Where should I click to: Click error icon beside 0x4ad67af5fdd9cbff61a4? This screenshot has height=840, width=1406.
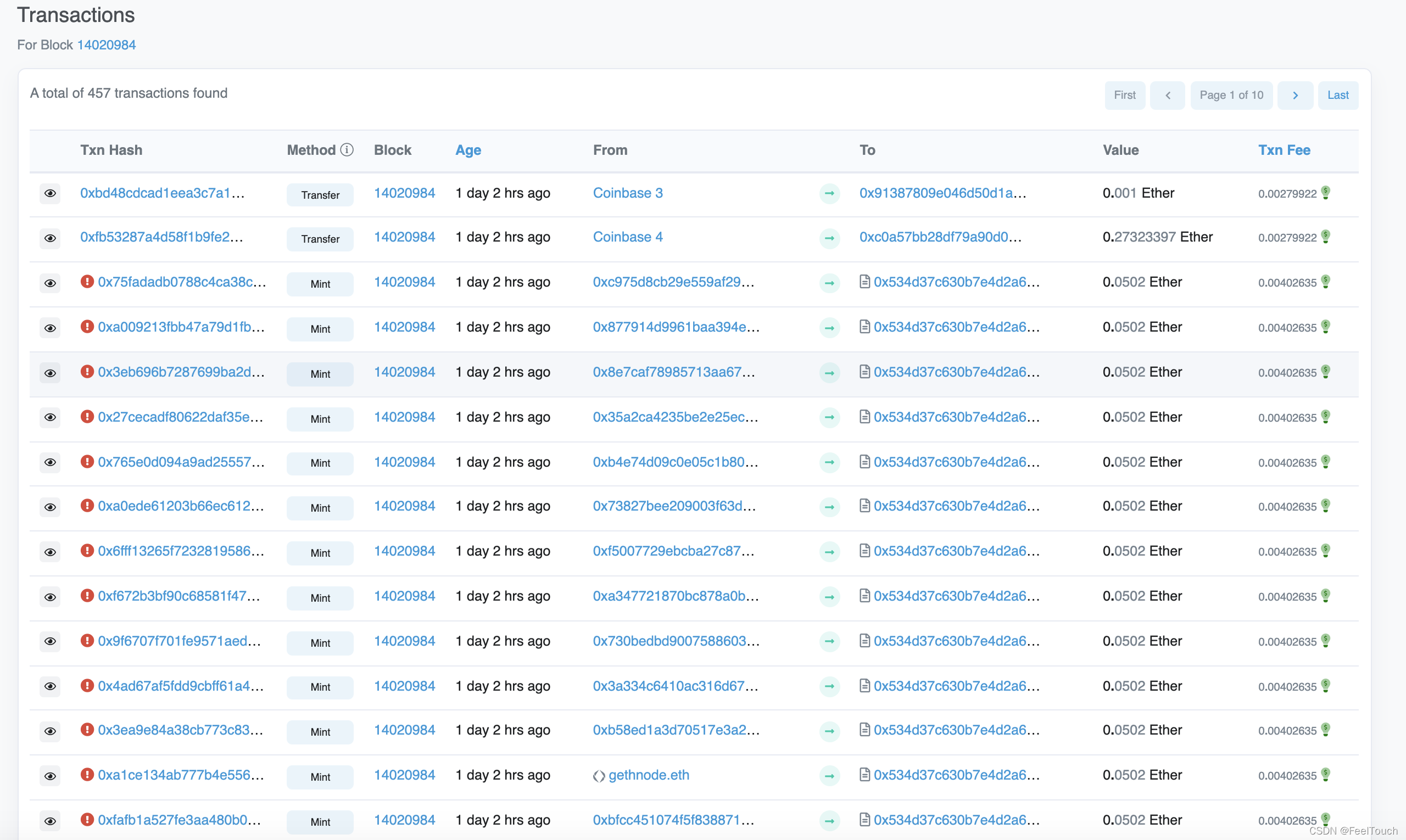(x=87, y=686)
